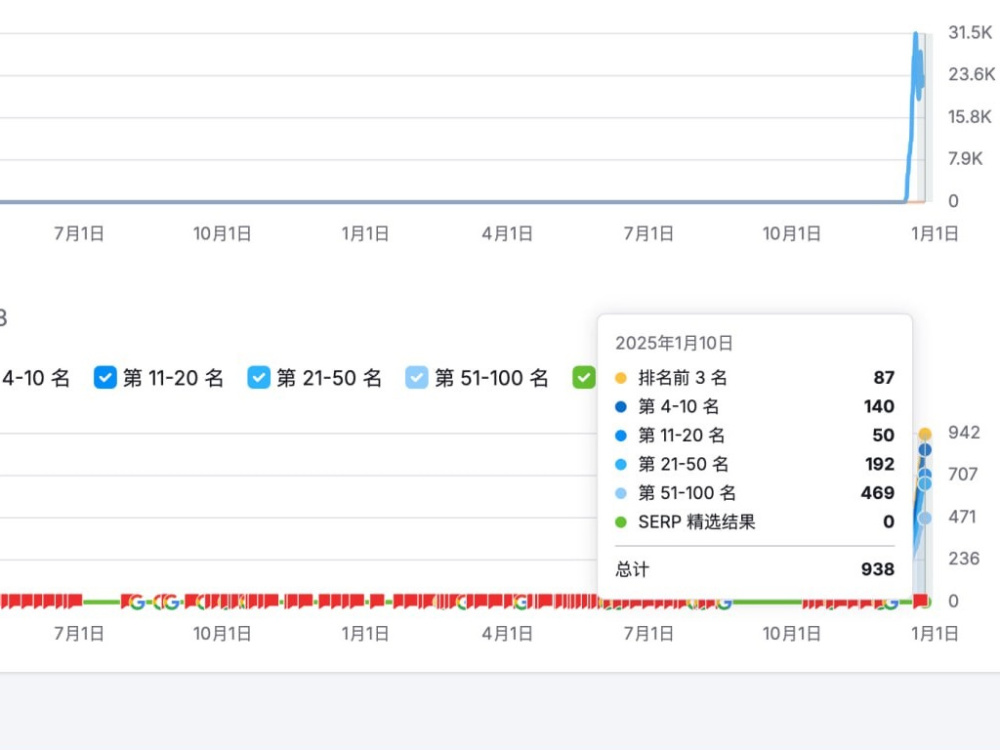Click the lightest blue data point near 471
The height and width of the screenshot is (750, 1000).
[x=925, y=518]
